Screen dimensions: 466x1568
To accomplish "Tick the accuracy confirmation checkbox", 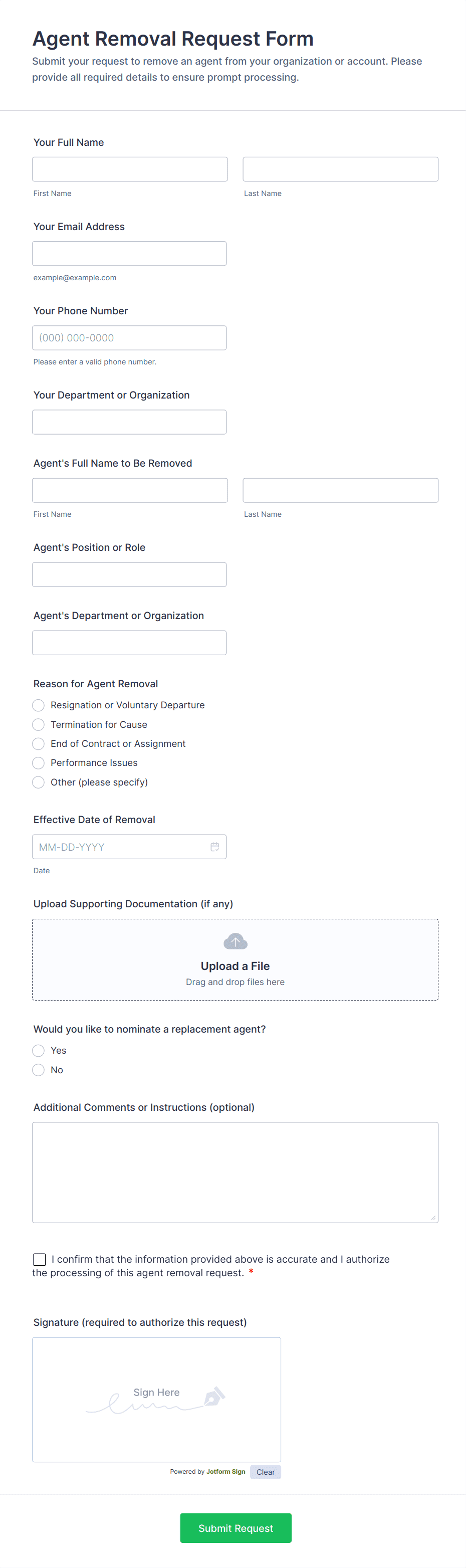I will click(40, 1259).
